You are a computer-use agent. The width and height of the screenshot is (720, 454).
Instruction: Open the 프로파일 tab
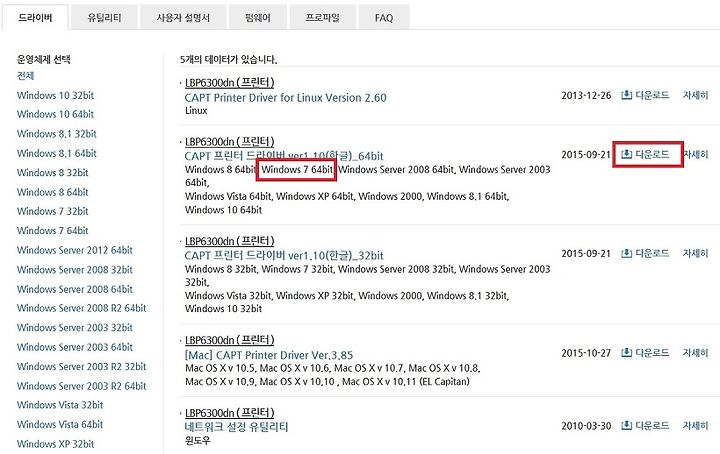pyautogui.click(x=322, y=17)
